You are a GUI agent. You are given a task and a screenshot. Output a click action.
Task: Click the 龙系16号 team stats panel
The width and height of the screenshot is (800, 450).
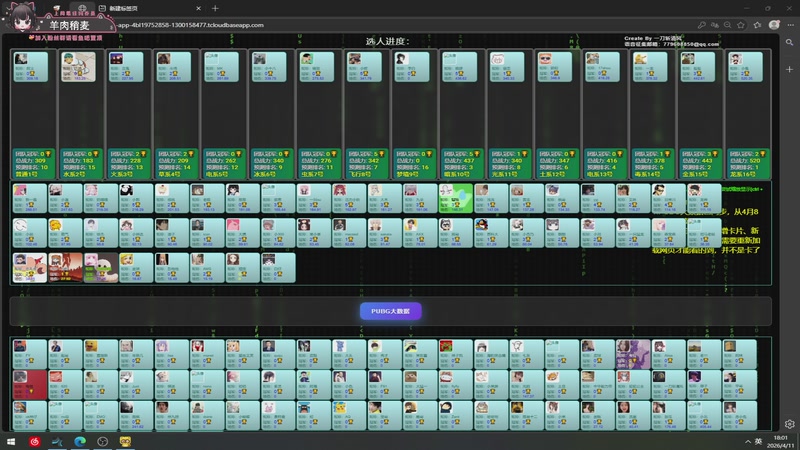click(748, 164)
